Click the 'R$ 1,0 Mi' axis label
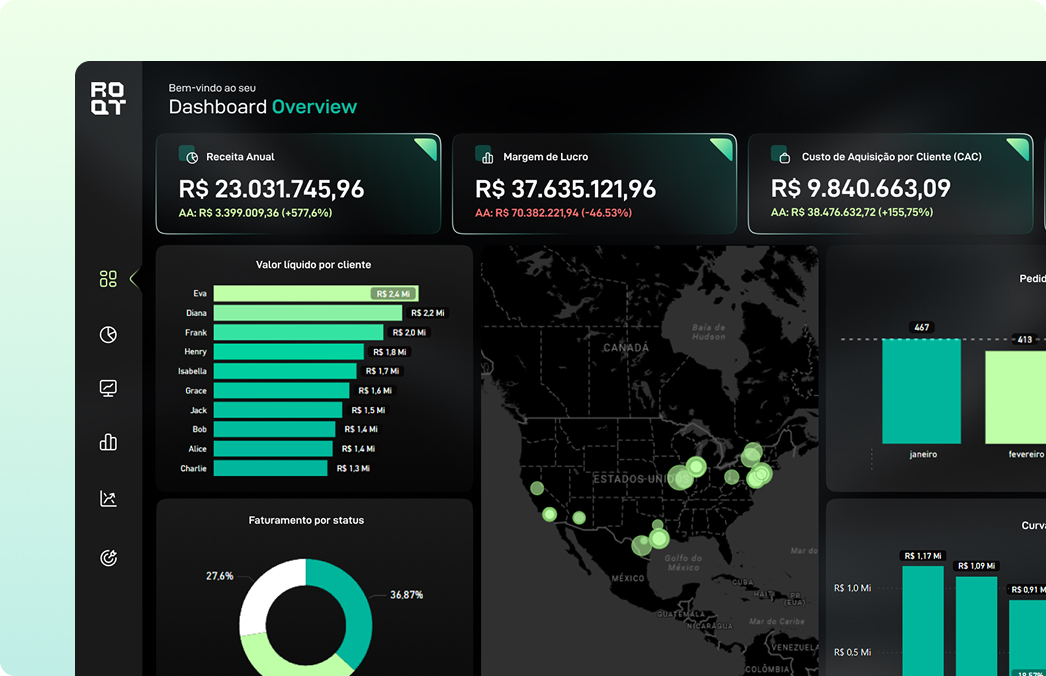The width and height of the screenshot is (1046, 676). (852, 588)
